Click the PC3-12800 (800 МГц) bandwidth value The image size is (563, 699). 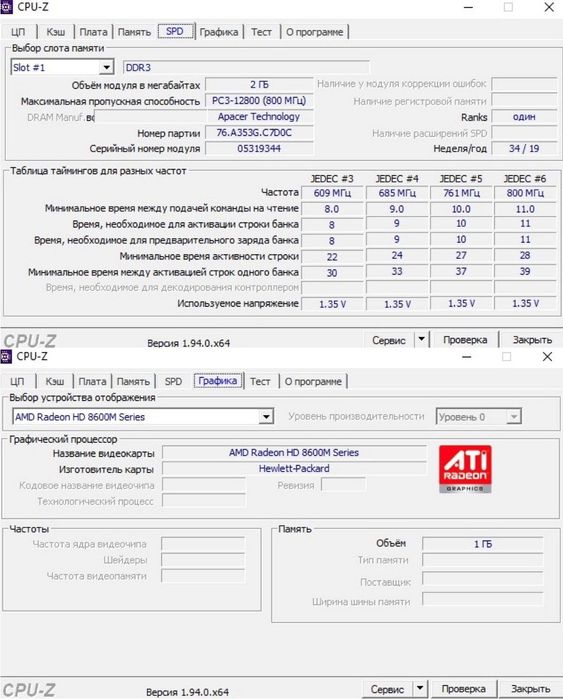259,100
